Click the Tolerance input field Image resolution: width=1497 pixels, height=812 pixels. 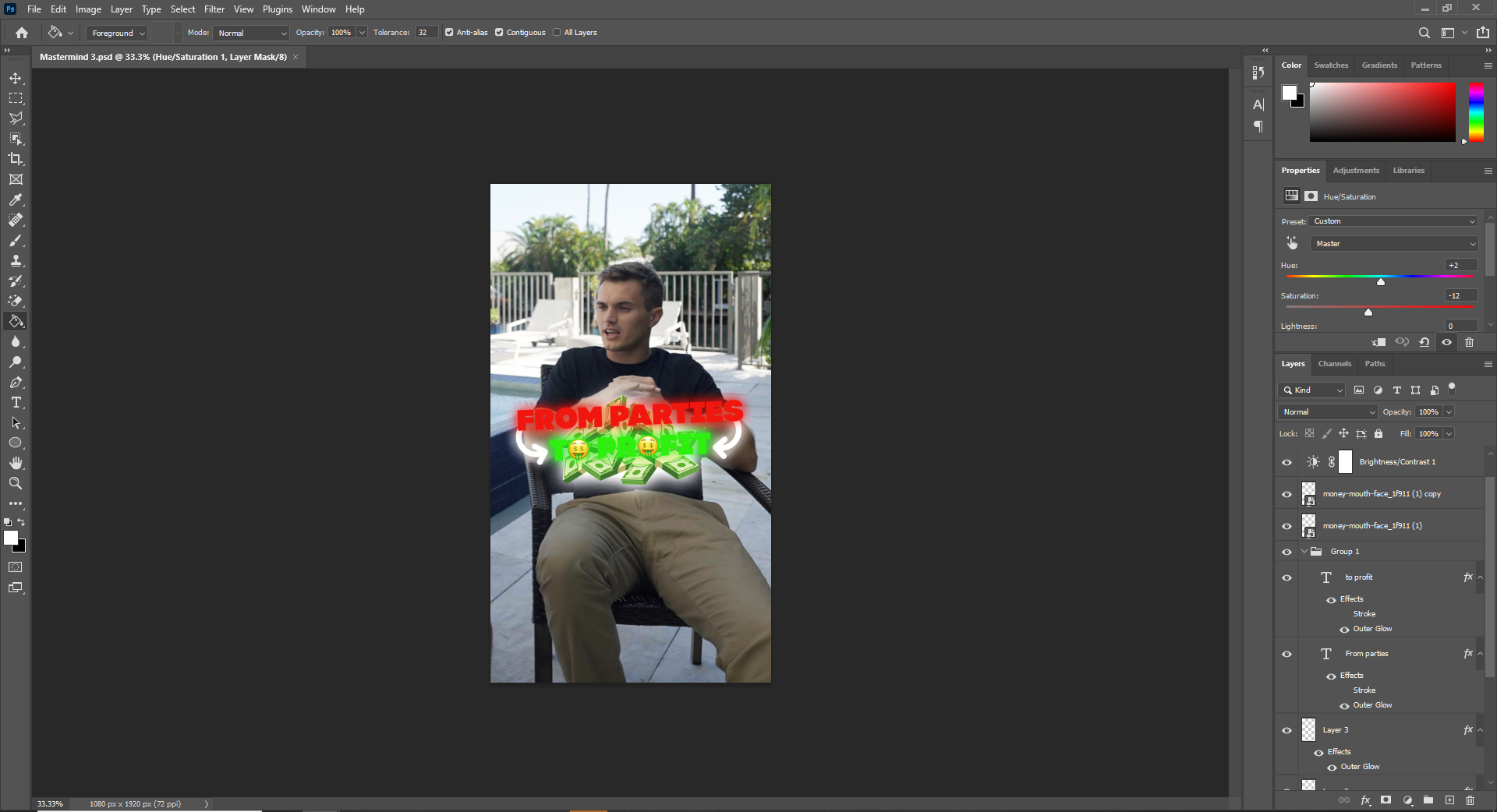click(425, 33)
